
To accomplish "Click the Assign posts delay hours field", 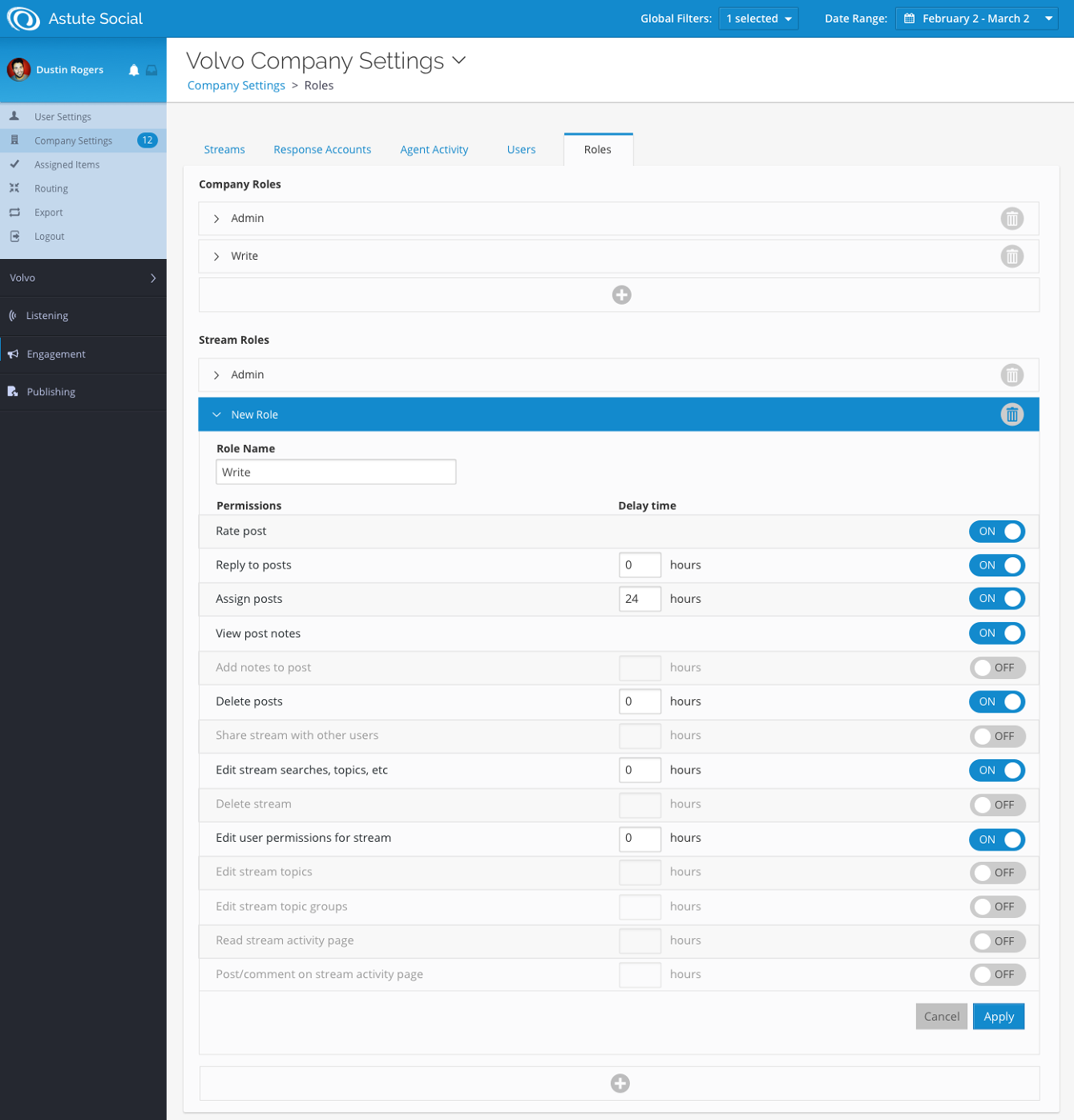I will point(640,599).
